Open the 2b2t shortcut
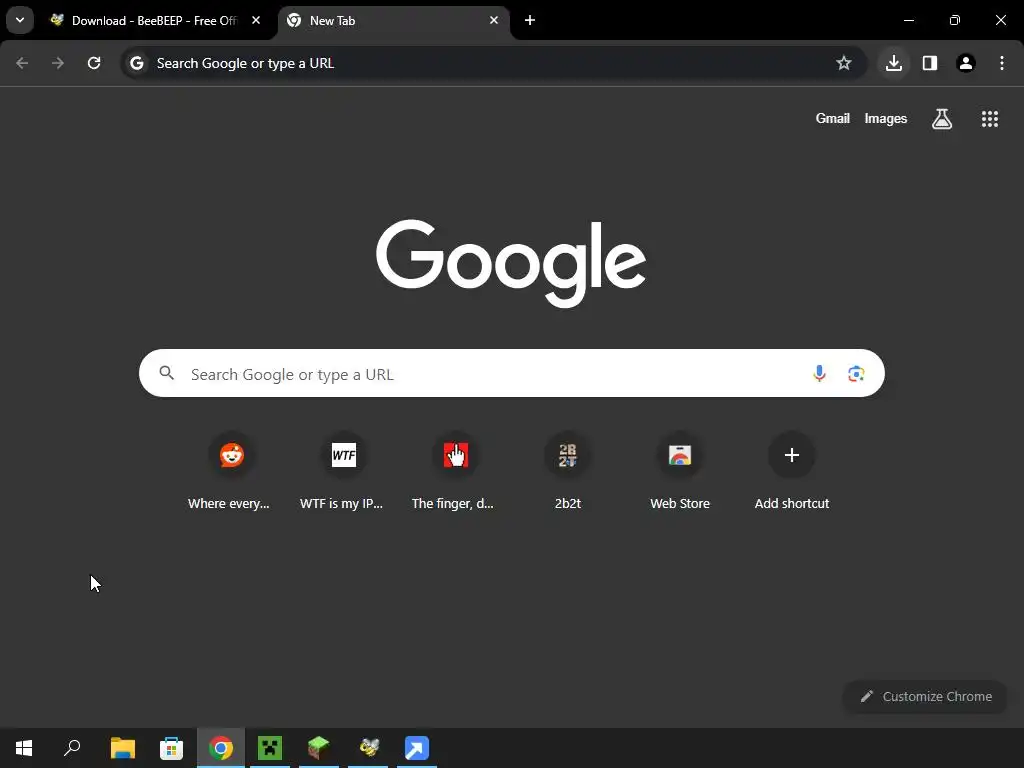1024x768 pixels. click(x=568, y=472)
